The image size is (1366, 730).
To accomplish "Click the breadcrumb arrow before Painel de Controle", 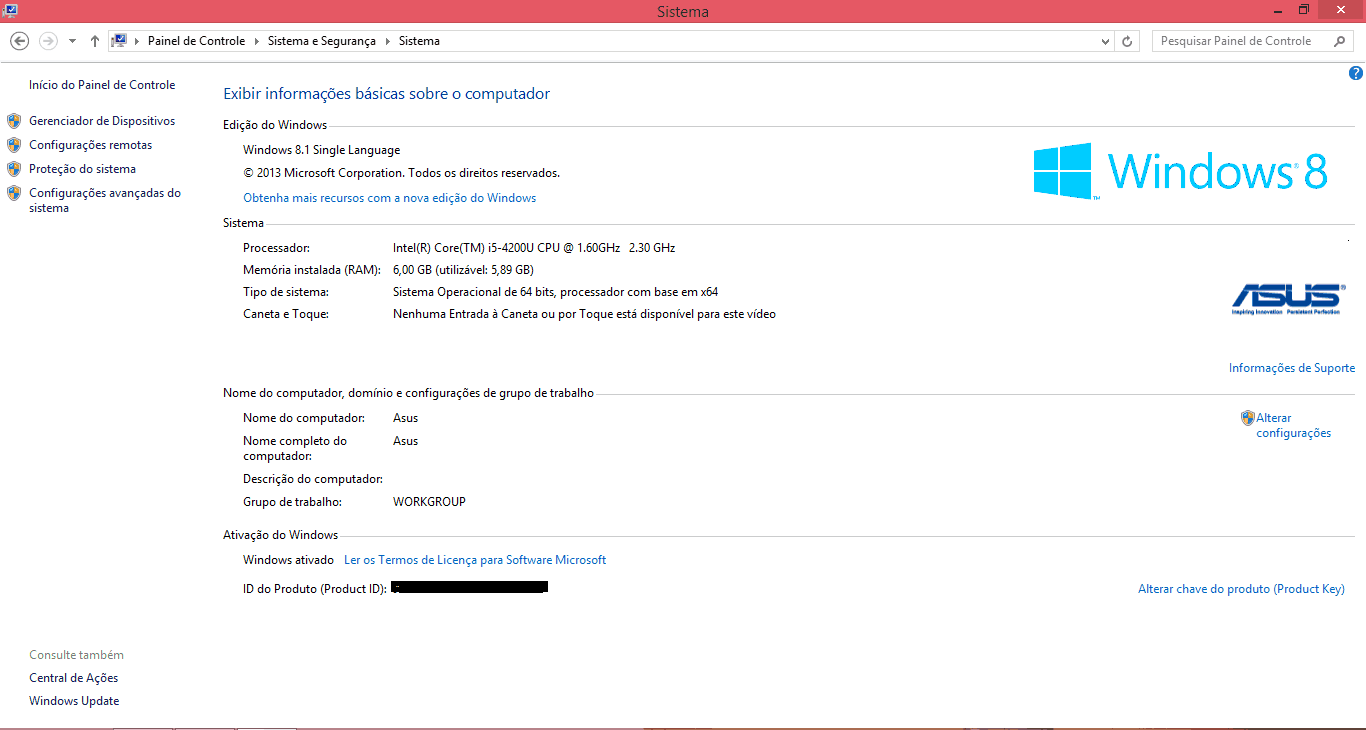I will click(137, 41).
